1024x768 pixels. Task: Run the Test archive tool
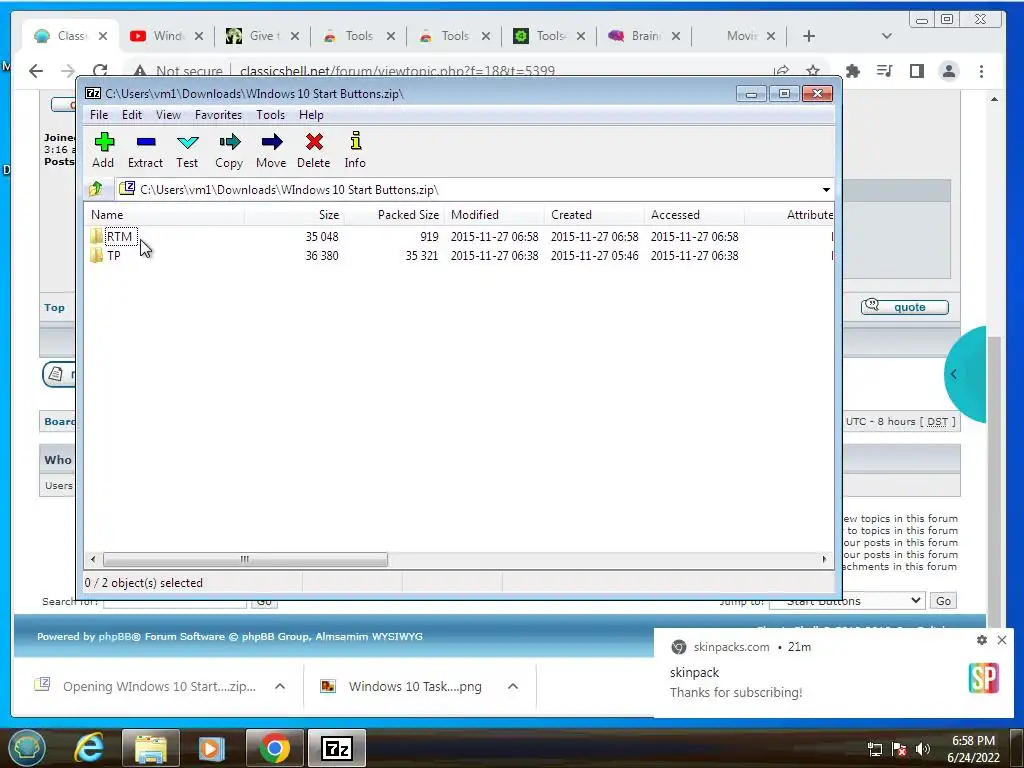coord(187,150)
